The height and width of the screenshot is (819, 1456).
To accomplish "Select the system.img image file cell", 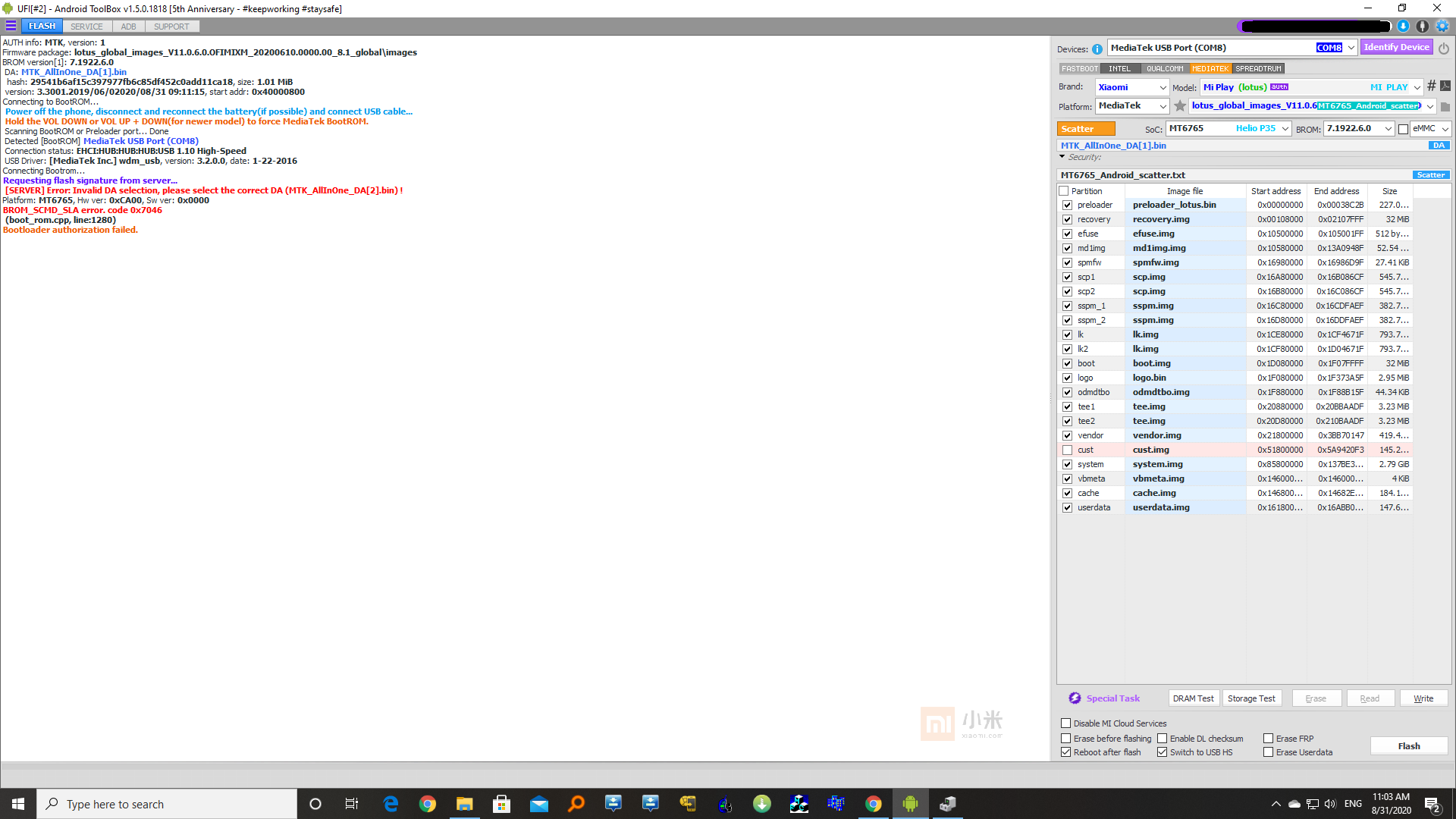I will [x=1187, y=464].
